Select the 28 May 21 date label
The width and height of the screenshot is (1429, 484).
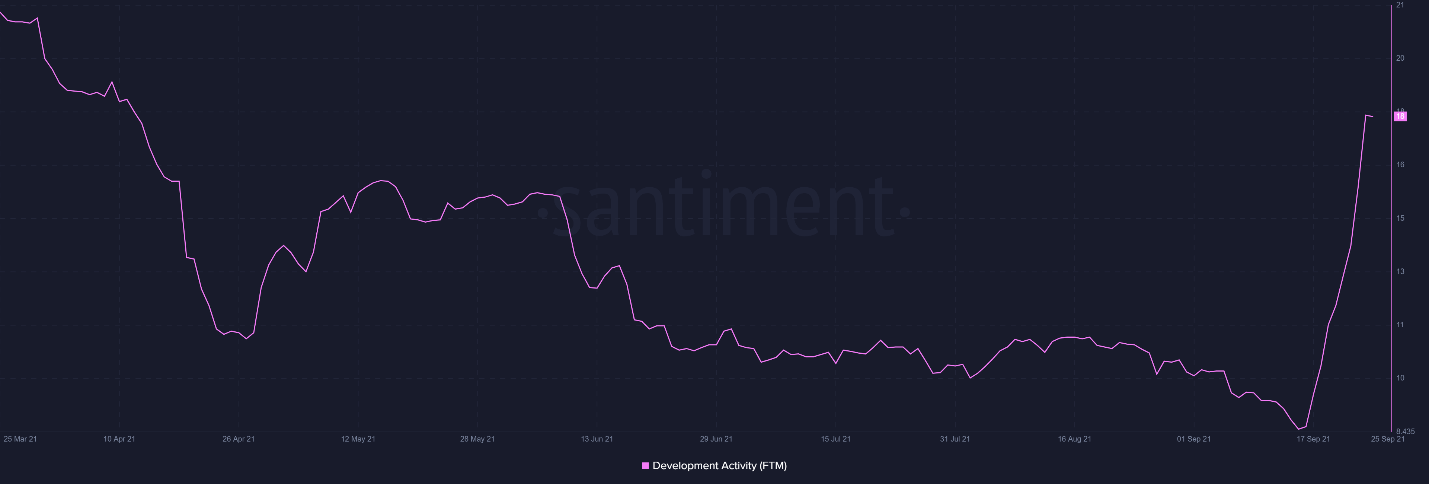tap(477, 439)
